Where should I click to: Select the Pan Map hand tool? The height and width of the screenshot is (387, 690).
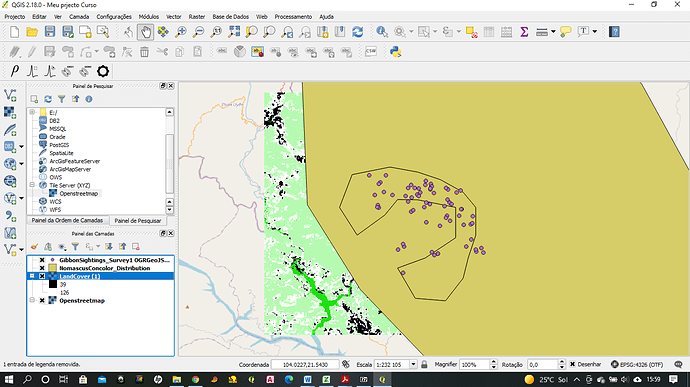click(145, 32)
